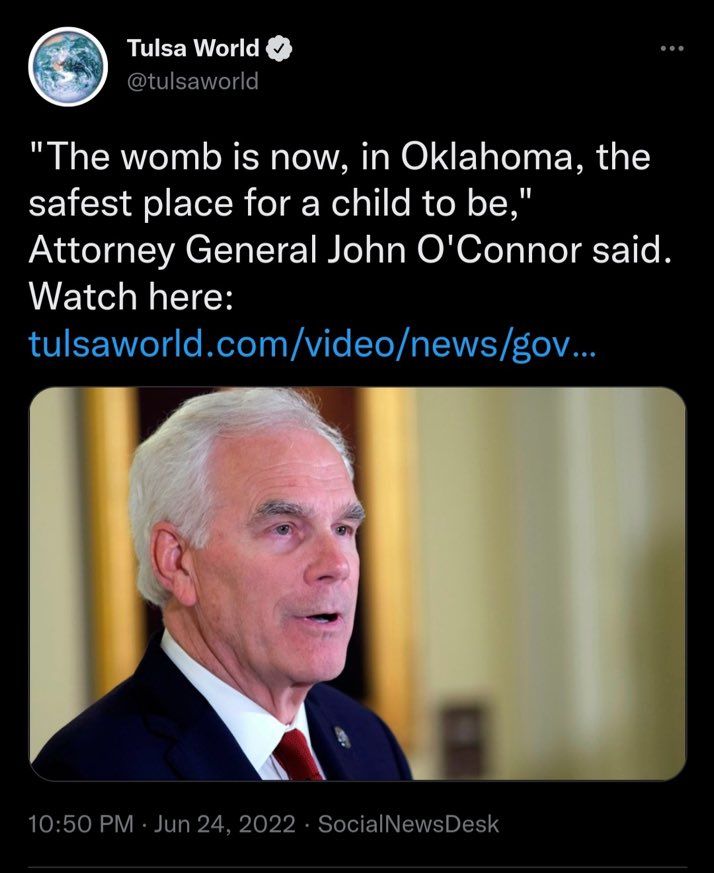This screenshot has width=714, height=873.
Task: Open the Tulsa World globe profile avatar
Action: [x=68, y=66]
